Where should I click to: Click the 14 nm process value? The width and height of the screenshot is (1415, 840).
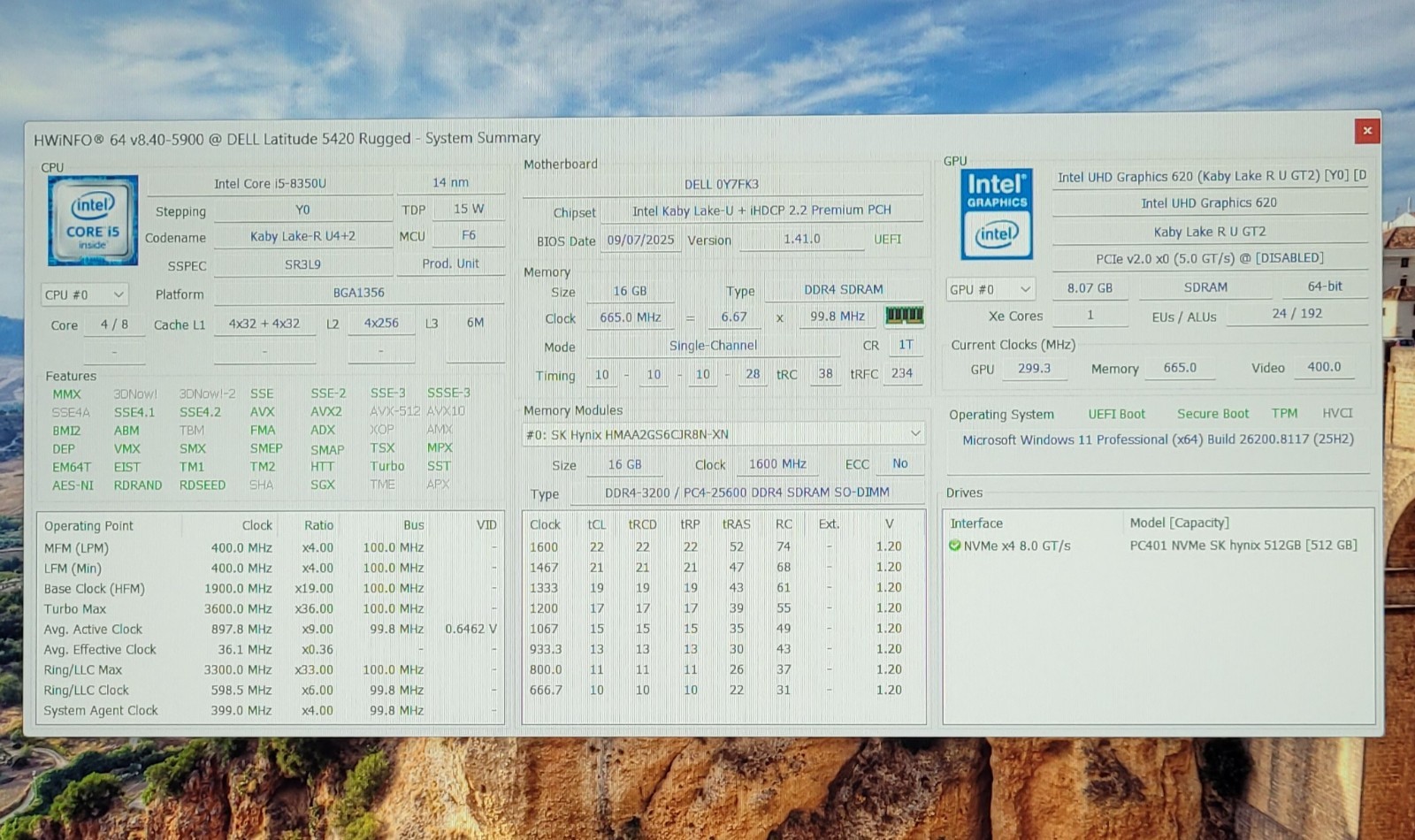pyautogui.click(x=450, y=182)
